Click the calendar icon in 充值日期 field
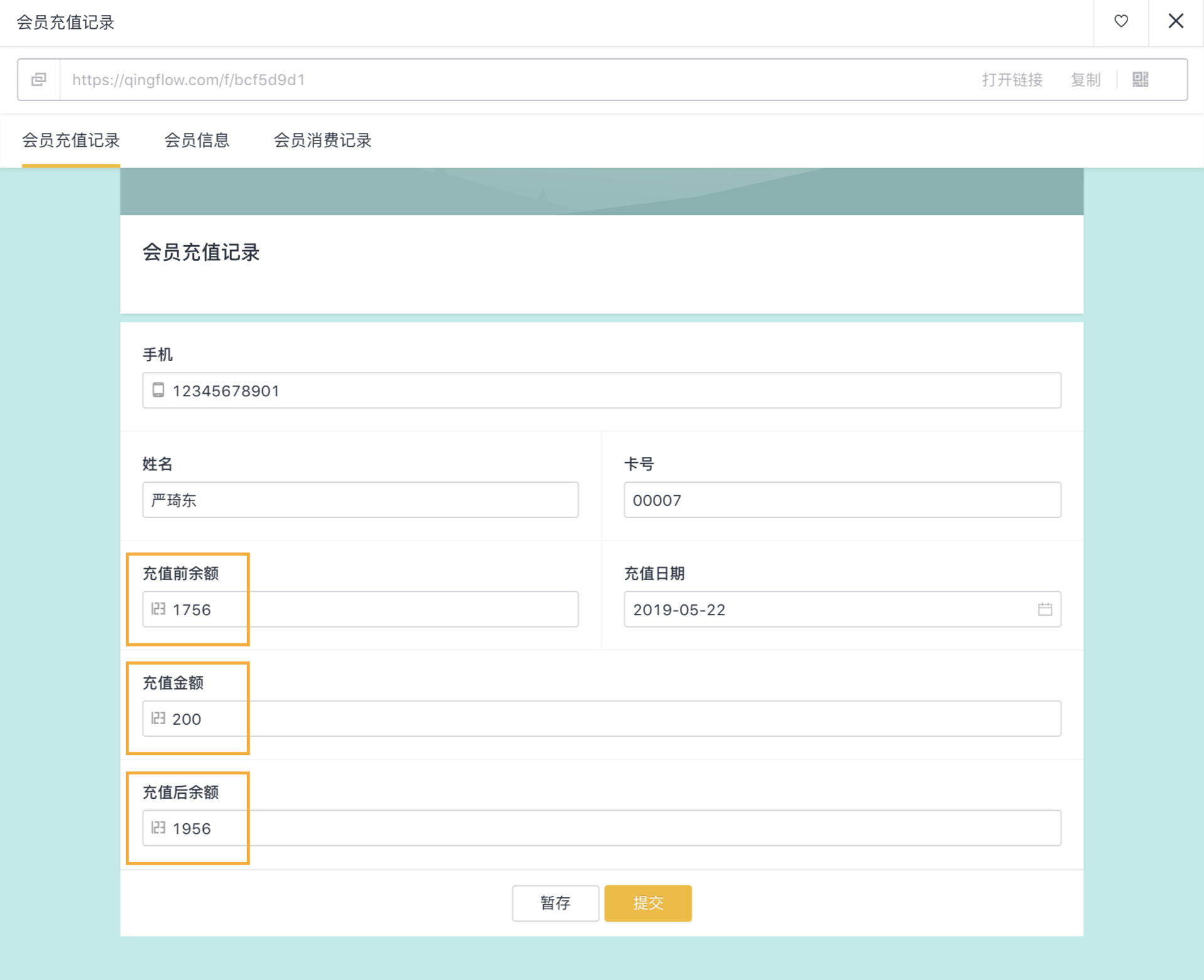Image resolution: width=1204 pixels, height=980 pixels. [x=1044, y=609]
